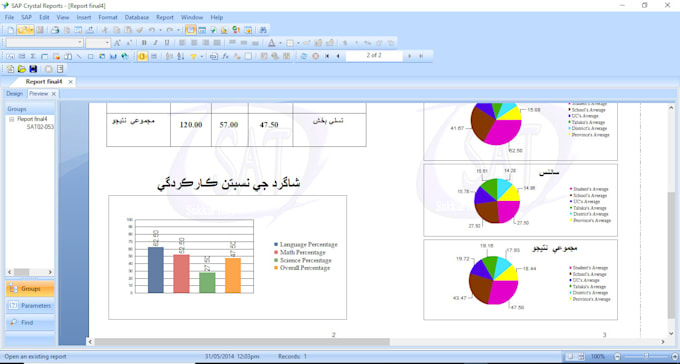Zoom out with the minus button

tap(616, 356)
